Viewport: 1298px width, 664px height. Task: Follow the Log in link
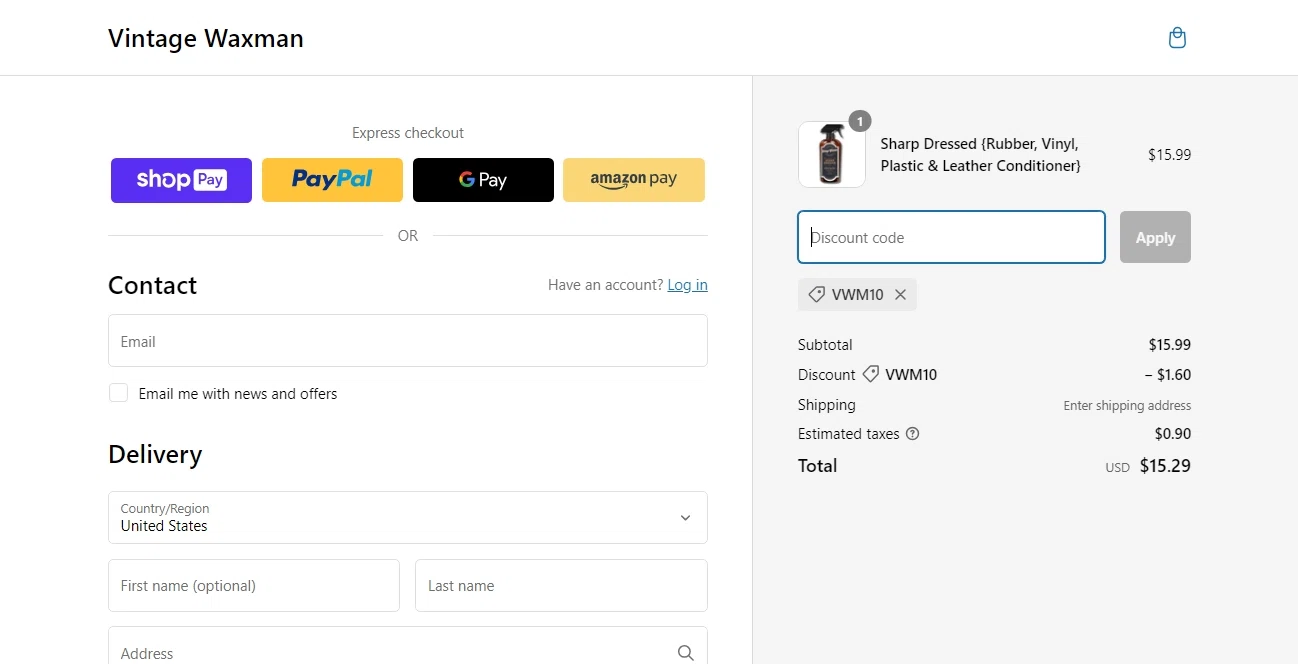687,285
